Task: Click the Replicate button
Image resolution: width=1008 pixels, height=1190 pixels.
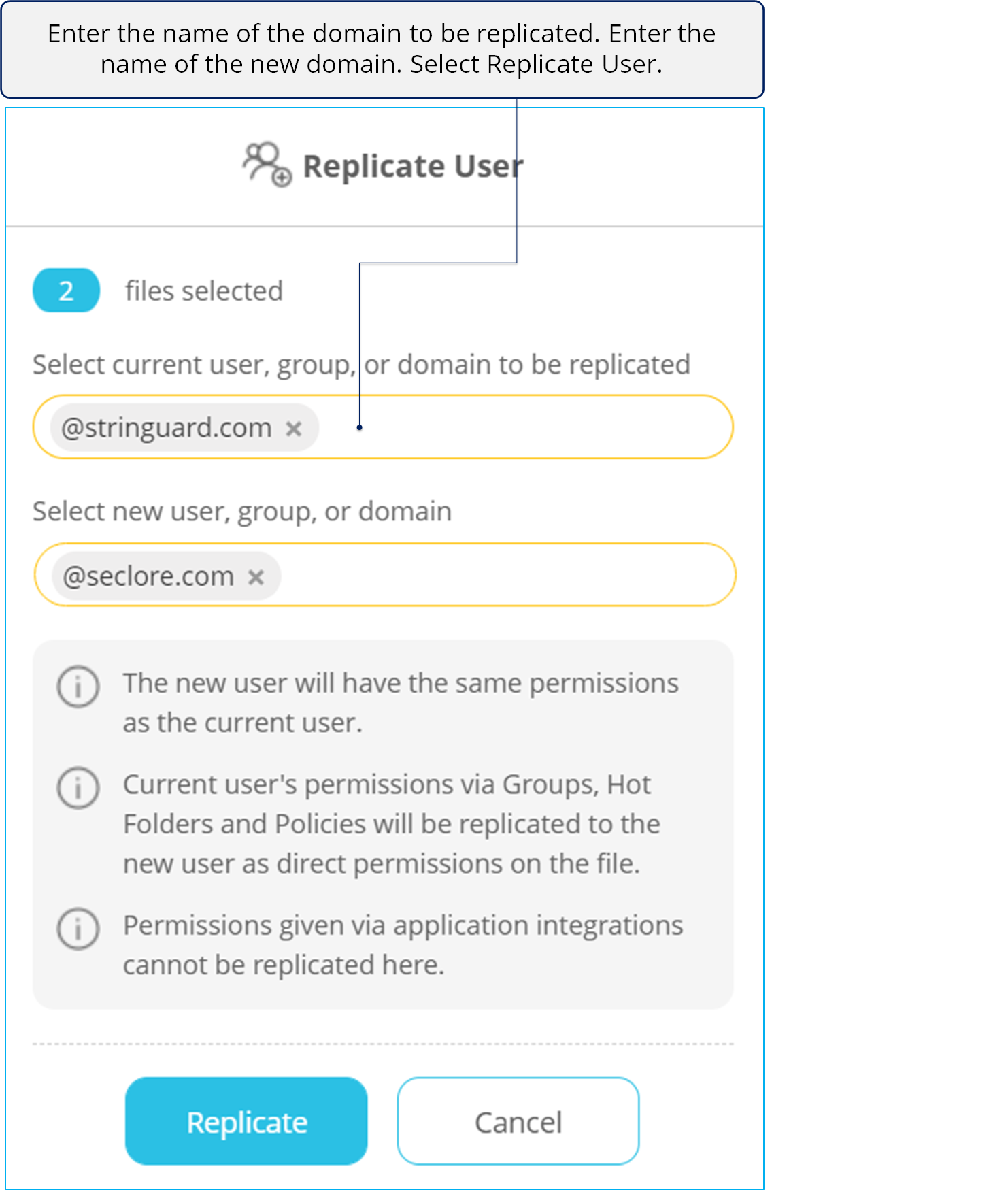Action: point(246,1121)
